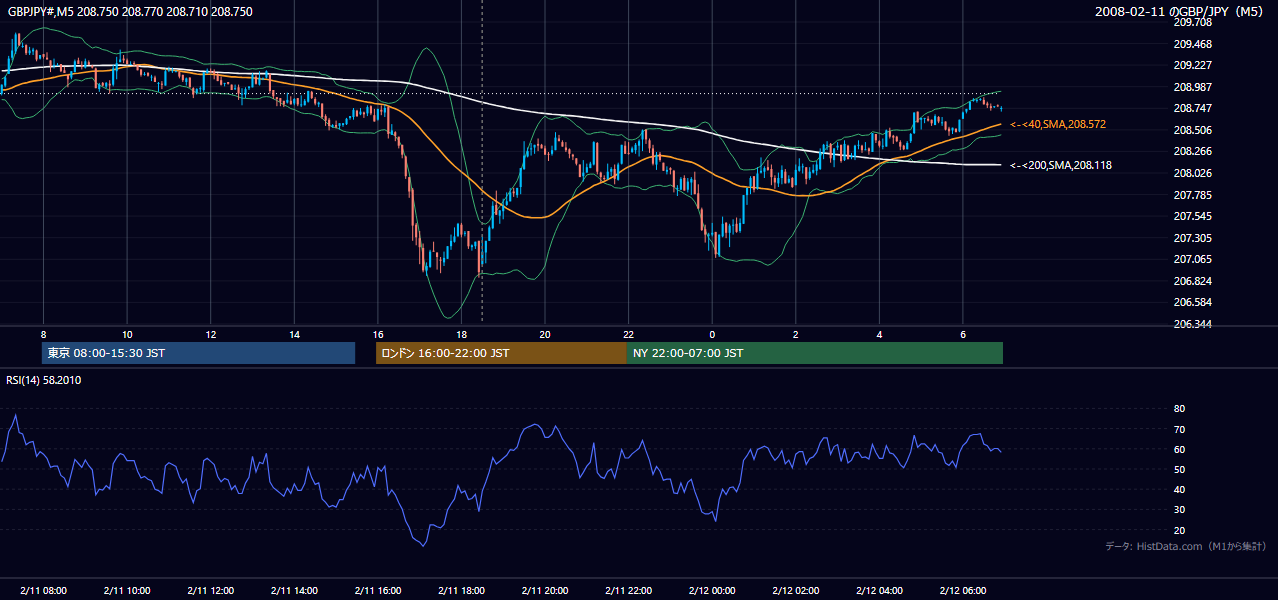The image size is (1278, 600).
Task: Select the NY 22:00-07:00 JST session bar
Action: [x=815, y=353]
